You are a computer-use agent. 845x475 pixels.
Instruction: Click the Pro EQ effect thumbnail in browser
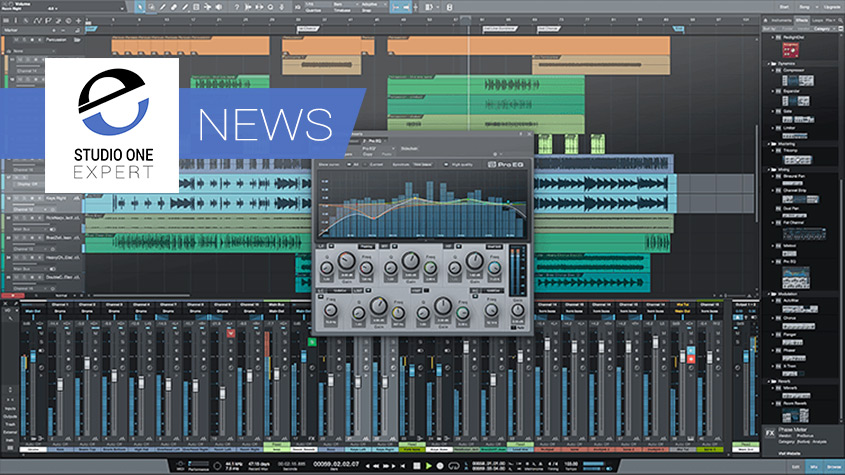796,278
